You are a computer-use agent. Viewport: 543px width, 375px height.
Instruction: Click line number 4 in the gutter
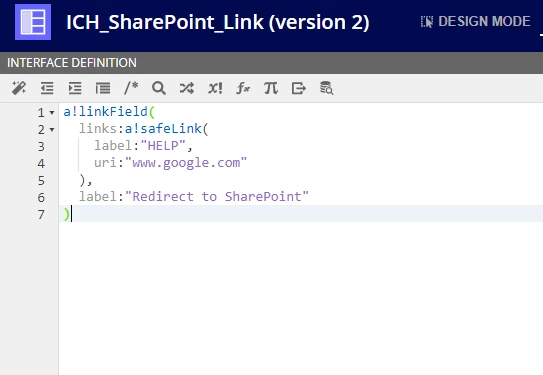41,163
